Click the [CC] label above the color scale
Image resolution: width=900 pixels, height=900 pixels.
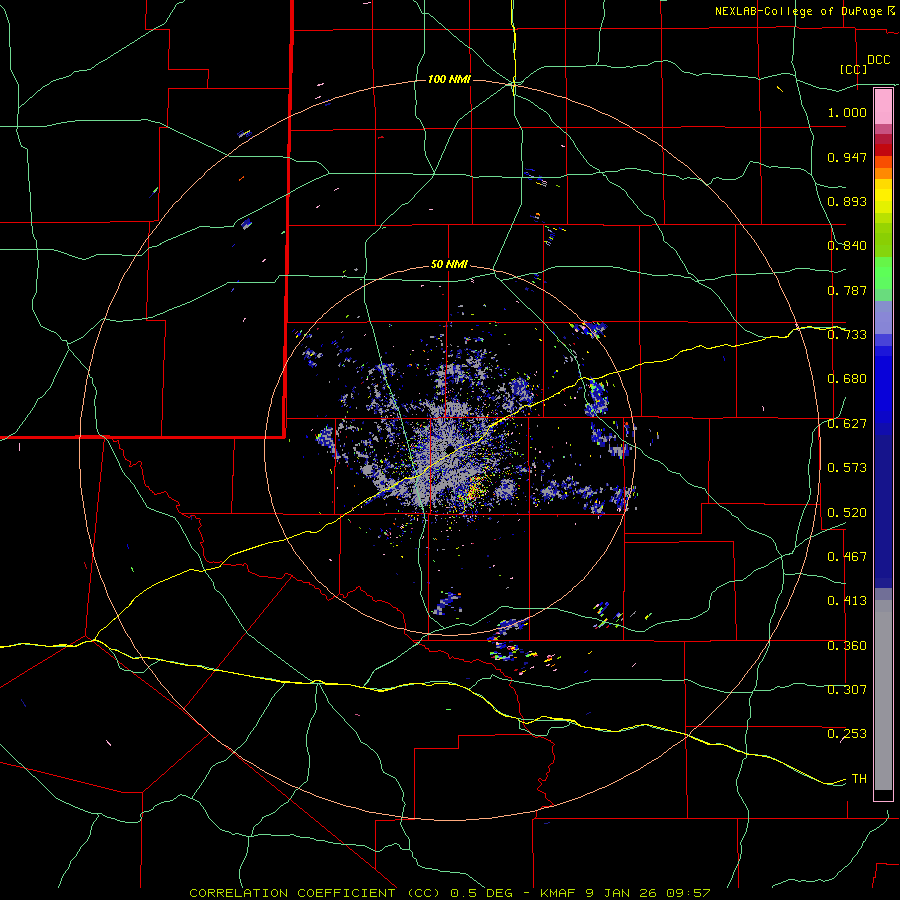click(853, 69)
